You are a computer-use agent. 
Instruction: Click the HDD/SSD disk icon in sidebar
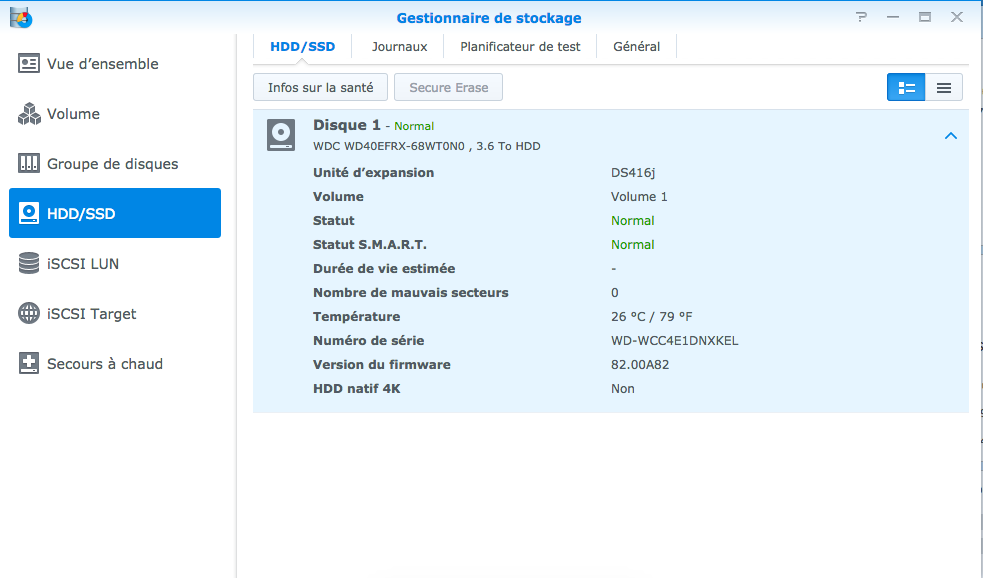pos(29,213)
